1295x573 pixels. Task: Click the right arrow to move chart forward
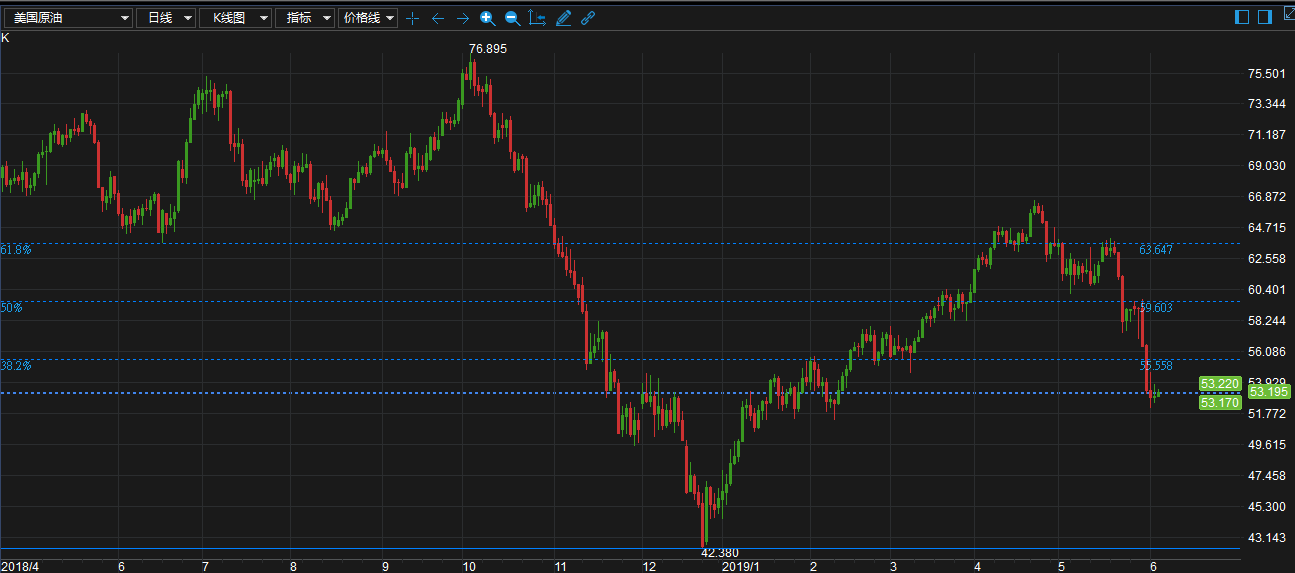pyautogui.click(x=462, y=18)
